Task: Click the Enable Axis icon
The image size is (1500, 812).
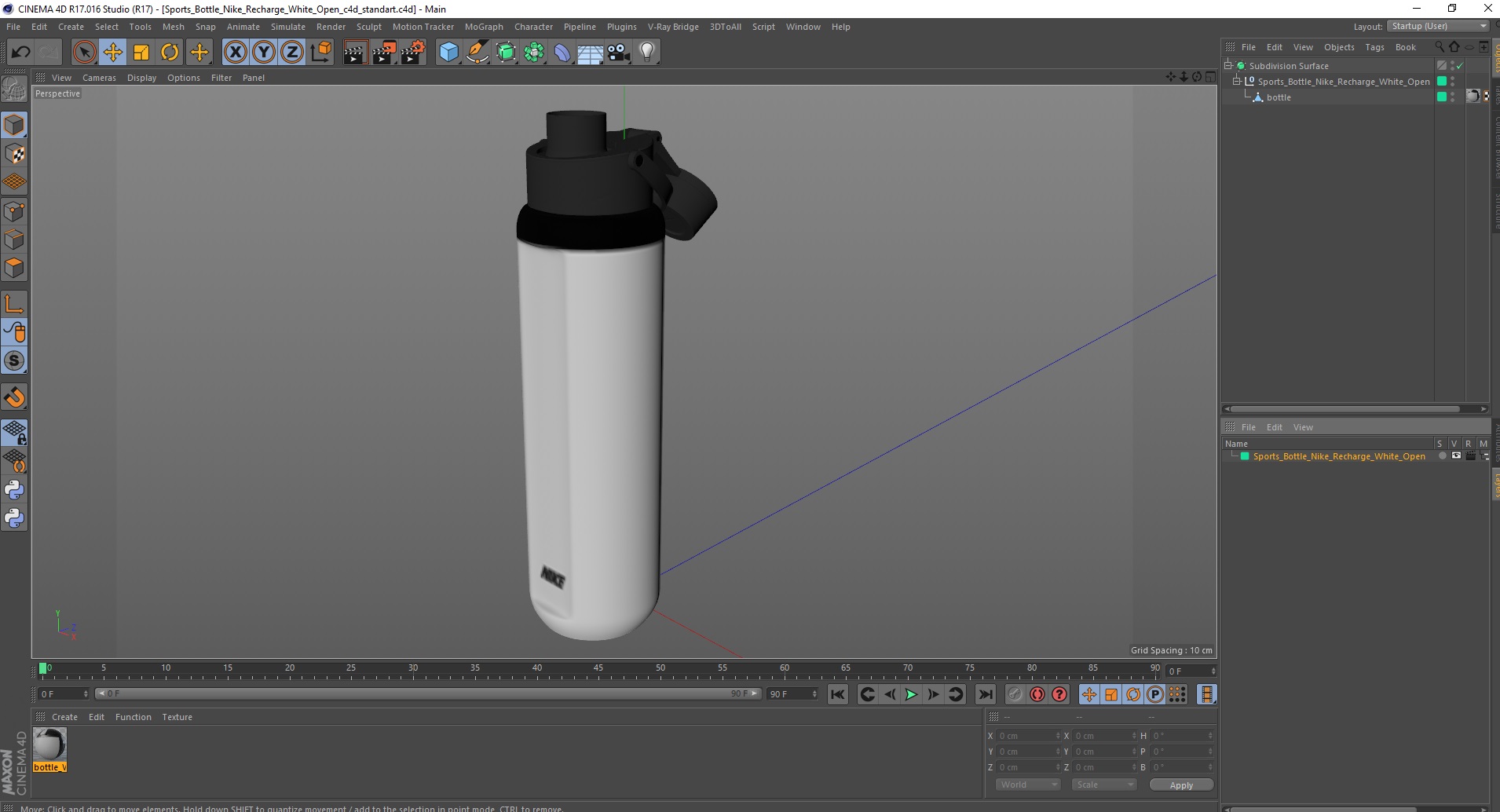Action: [x=14, y=304]
